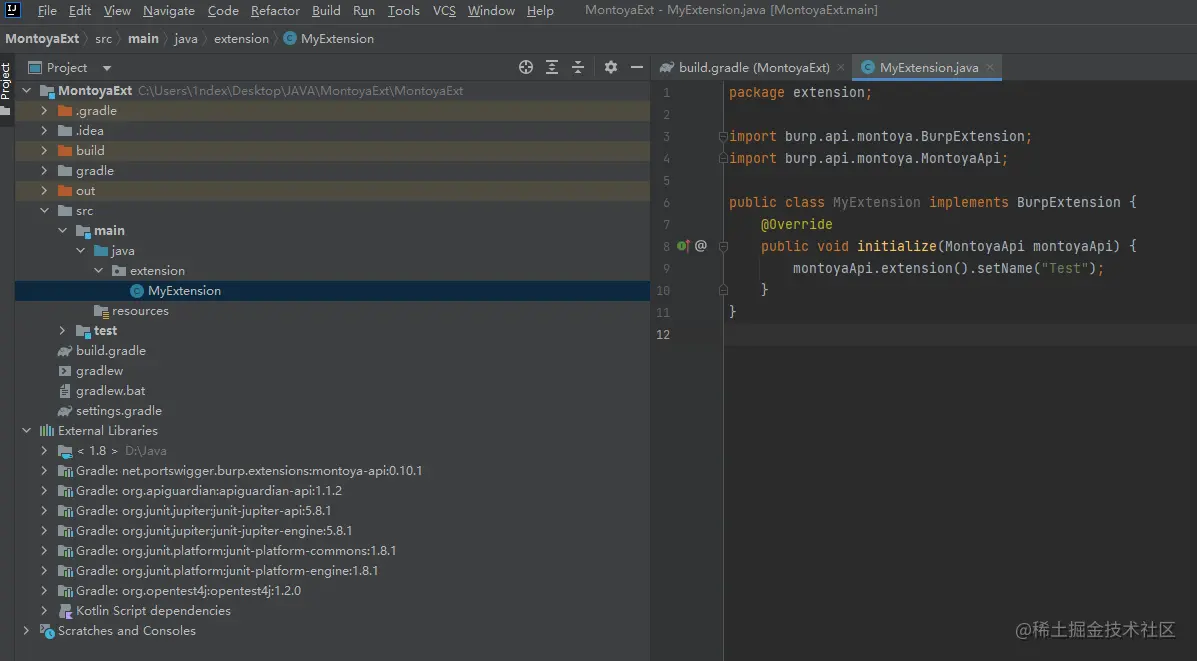
Task: Click the Collapse All icon in Project panel
Action: coord(578,67)
